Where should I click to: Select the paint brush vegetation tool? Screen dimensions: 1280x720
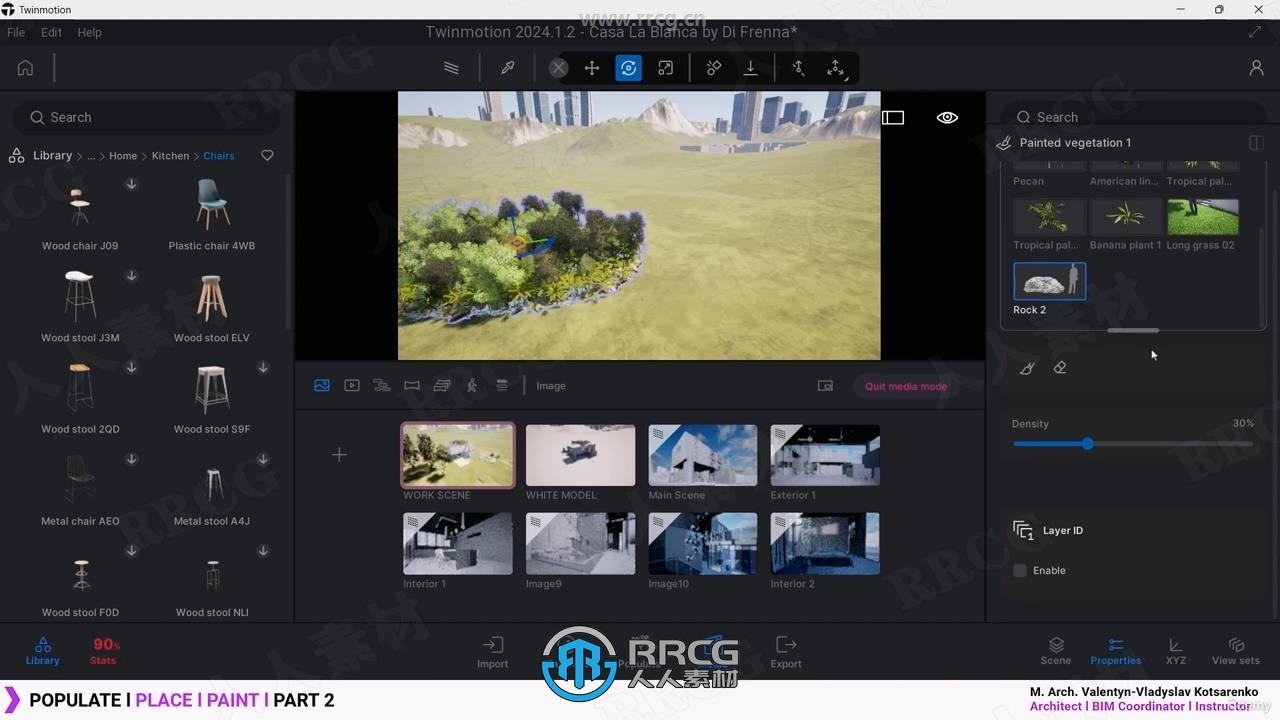point(1027,368)
